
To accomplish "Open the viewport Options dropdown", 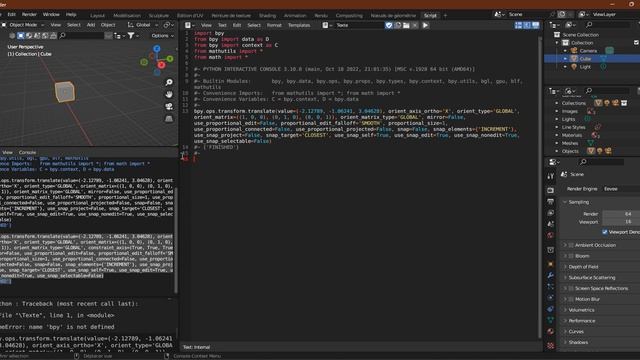I will coord(162,36).
